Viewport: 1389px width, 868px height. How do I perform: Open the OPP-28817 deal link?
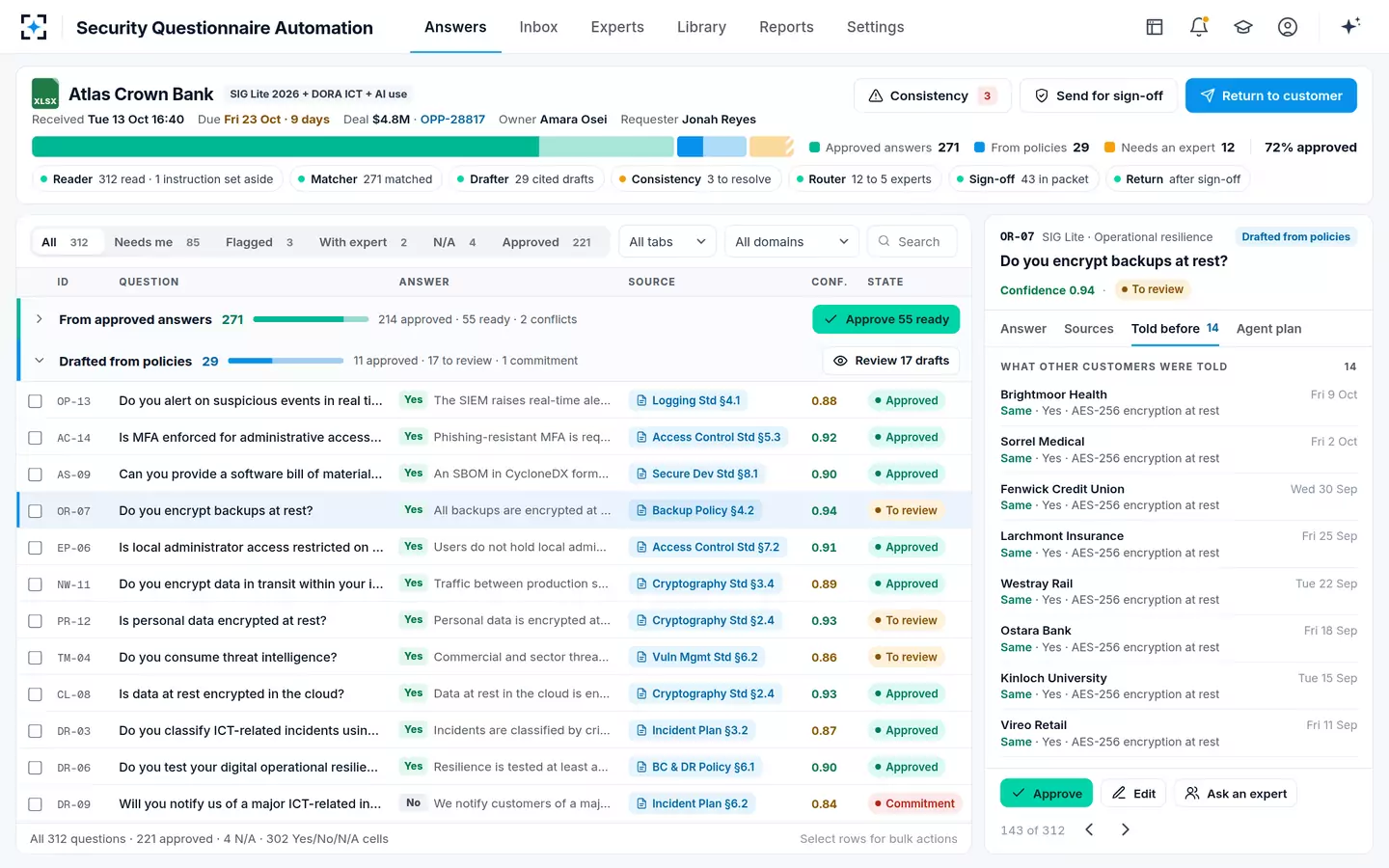pyautogui.click(x=452, y=120)
